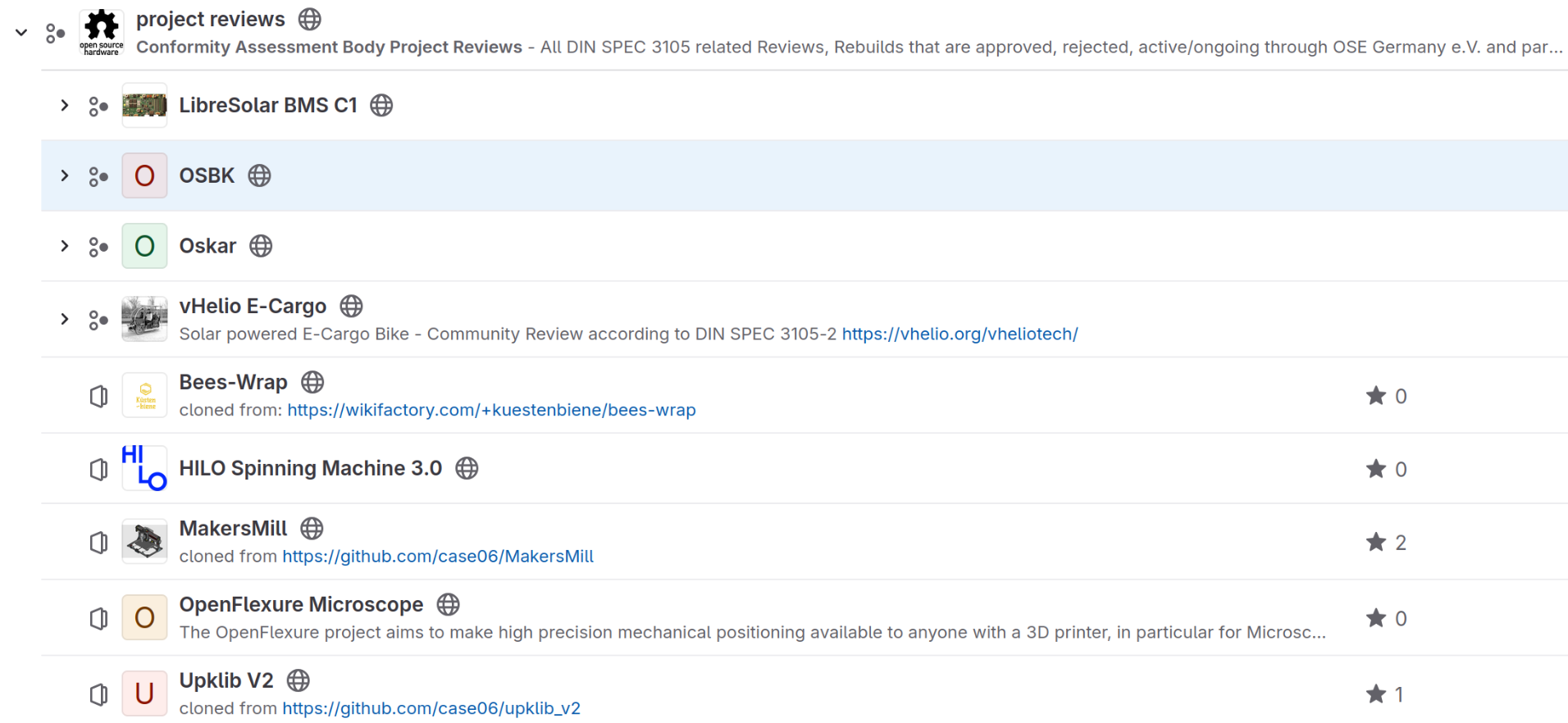Click the Bees-Wrap project avatar
Viewport: 1568px width, 723px height.
144,395
